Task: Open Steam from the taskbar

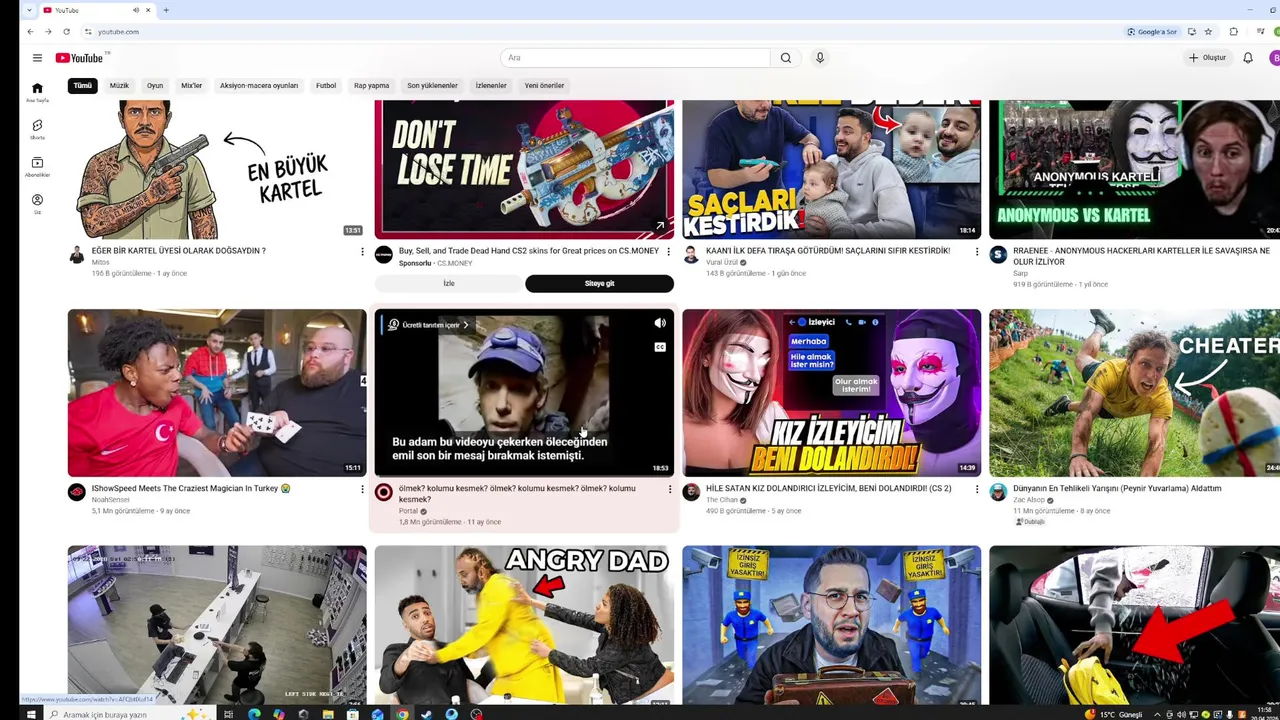Action: (427, 714)
